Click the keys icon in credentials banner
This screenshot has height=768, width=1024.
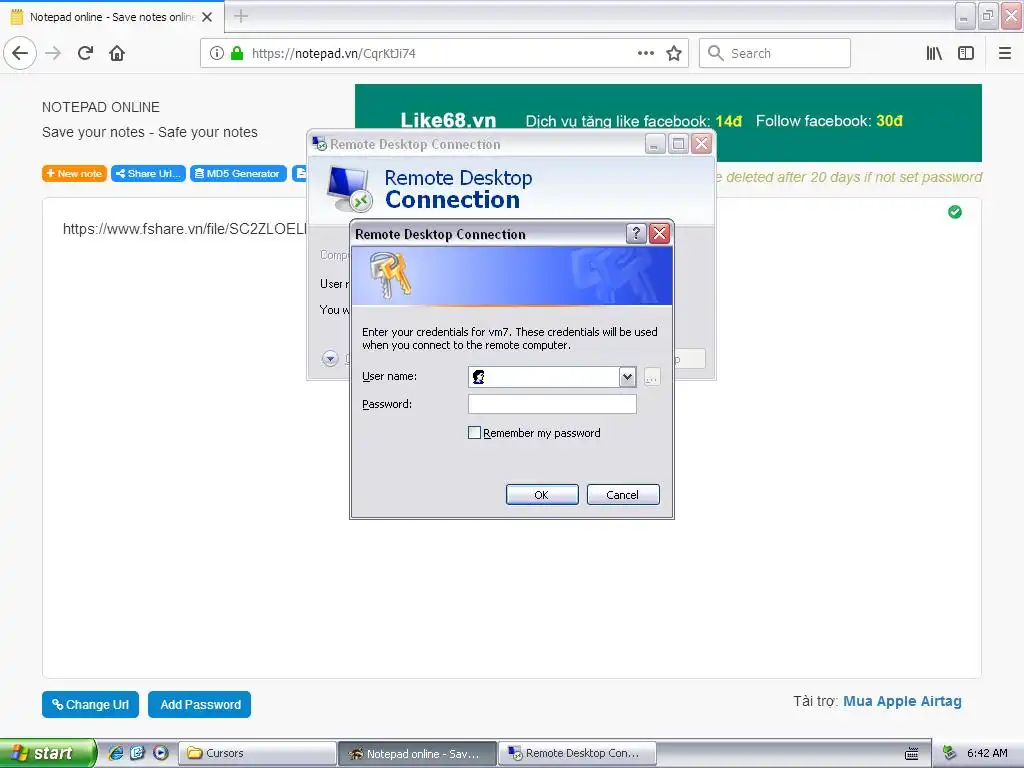390,276
